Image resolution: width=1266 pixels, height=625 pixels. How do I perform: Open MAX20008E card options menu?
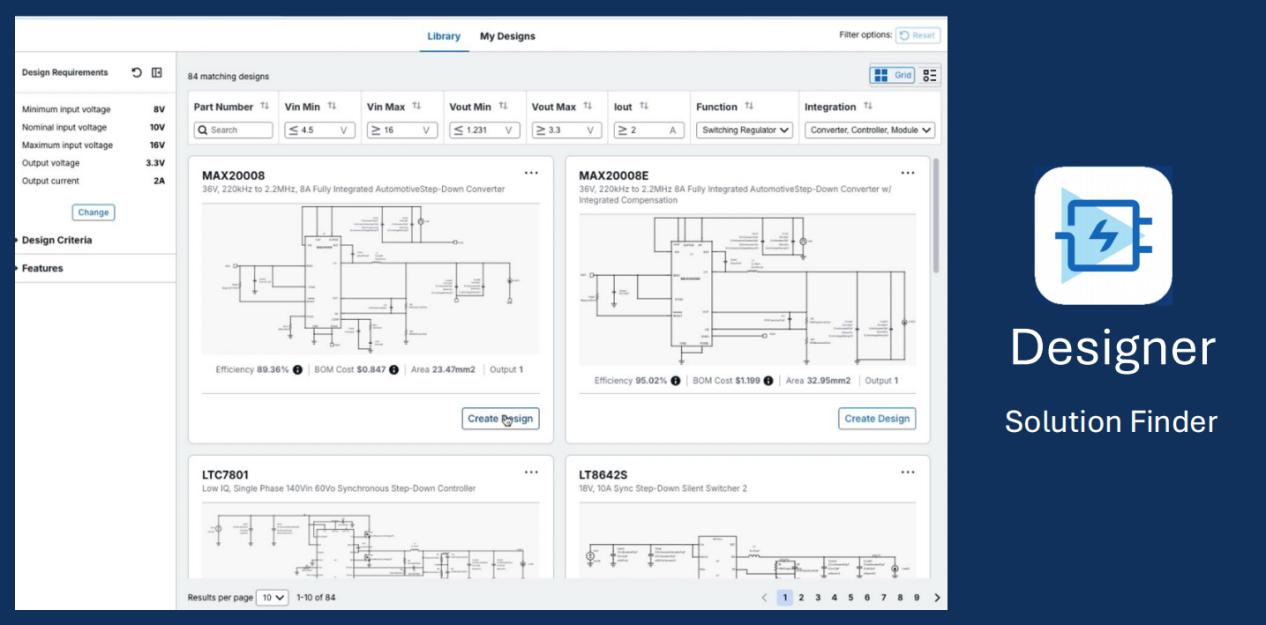907,173
